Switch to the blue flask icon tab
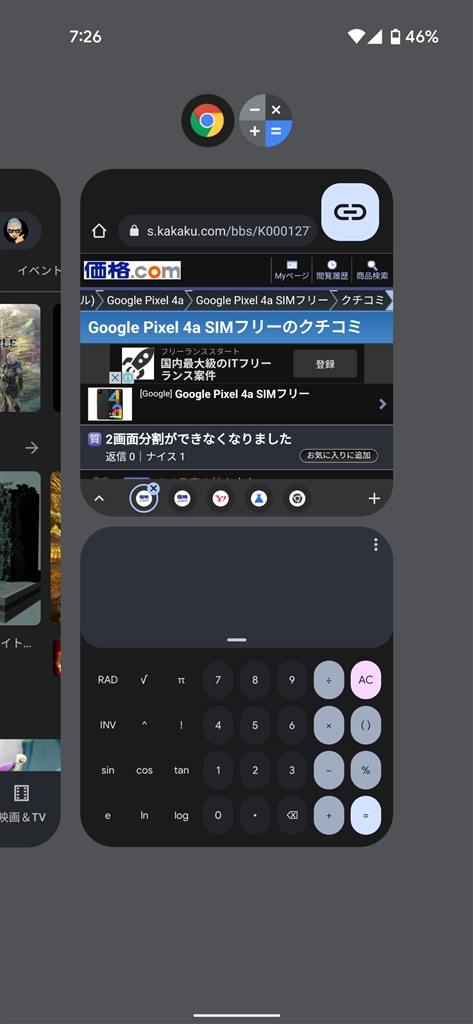The image size is (473, 1024). click(259, 499)
